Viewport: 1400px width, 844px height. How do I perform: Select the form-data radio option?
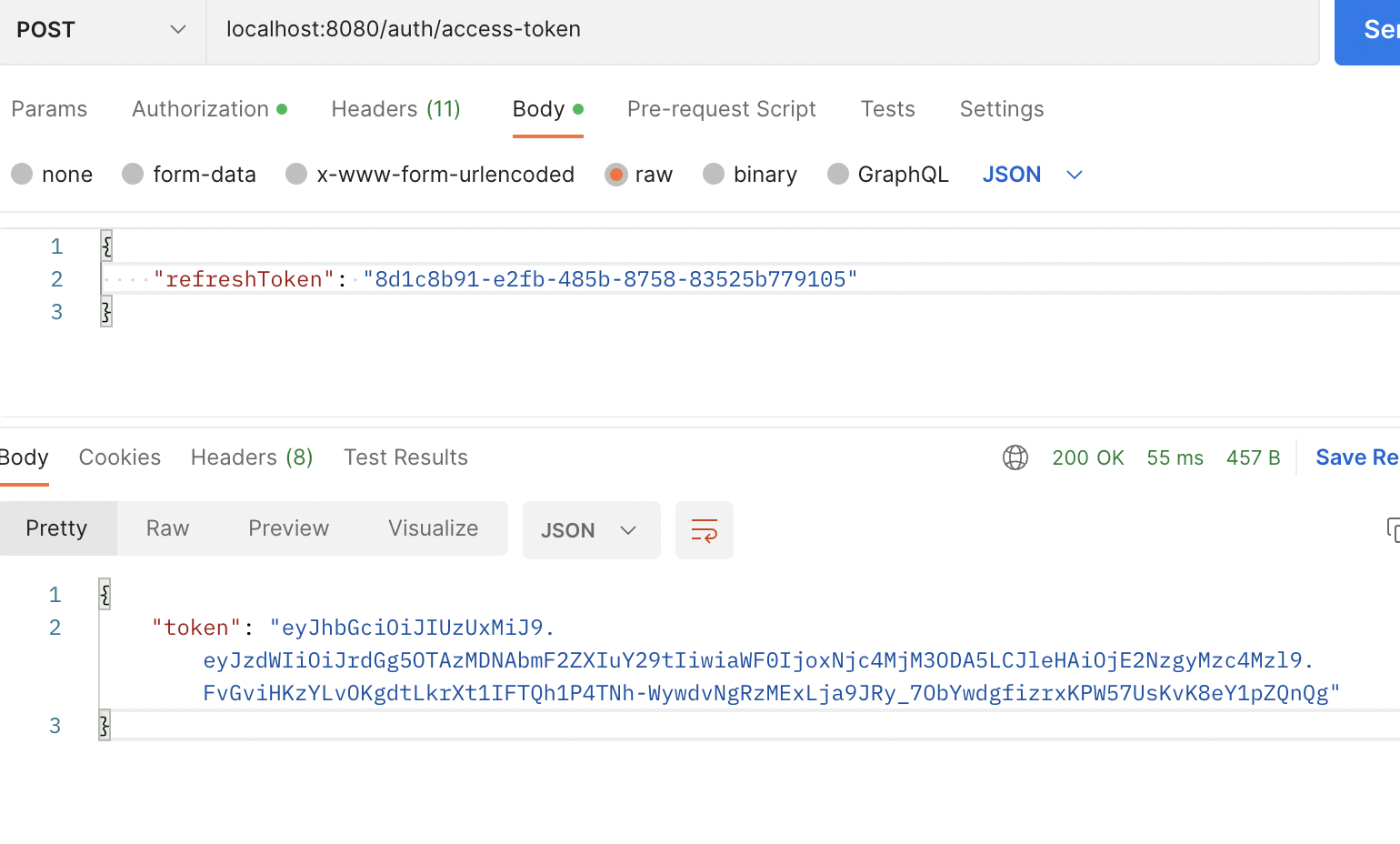pyautogui.click(x=133, y=174)
